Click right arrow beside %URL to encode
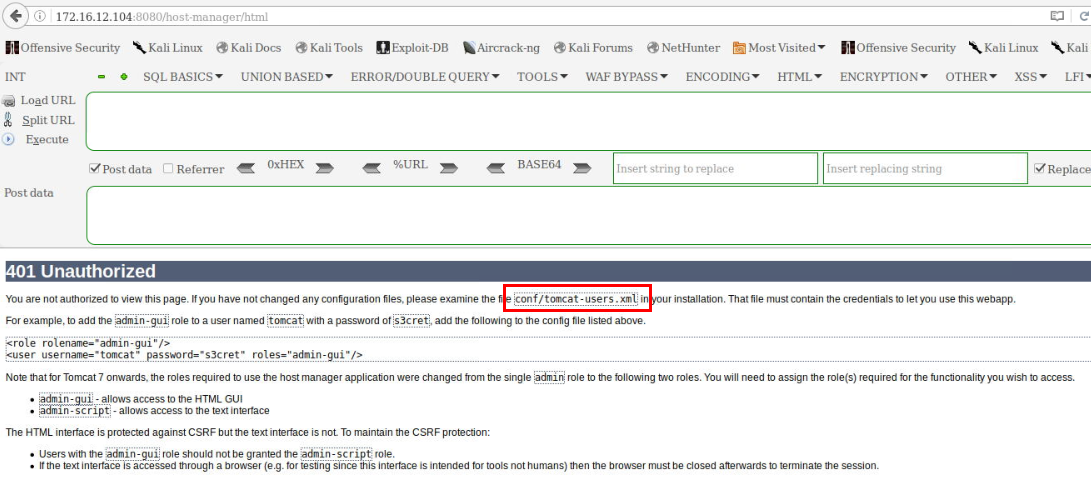1091x503 pixels. click(x=449, y=168)
